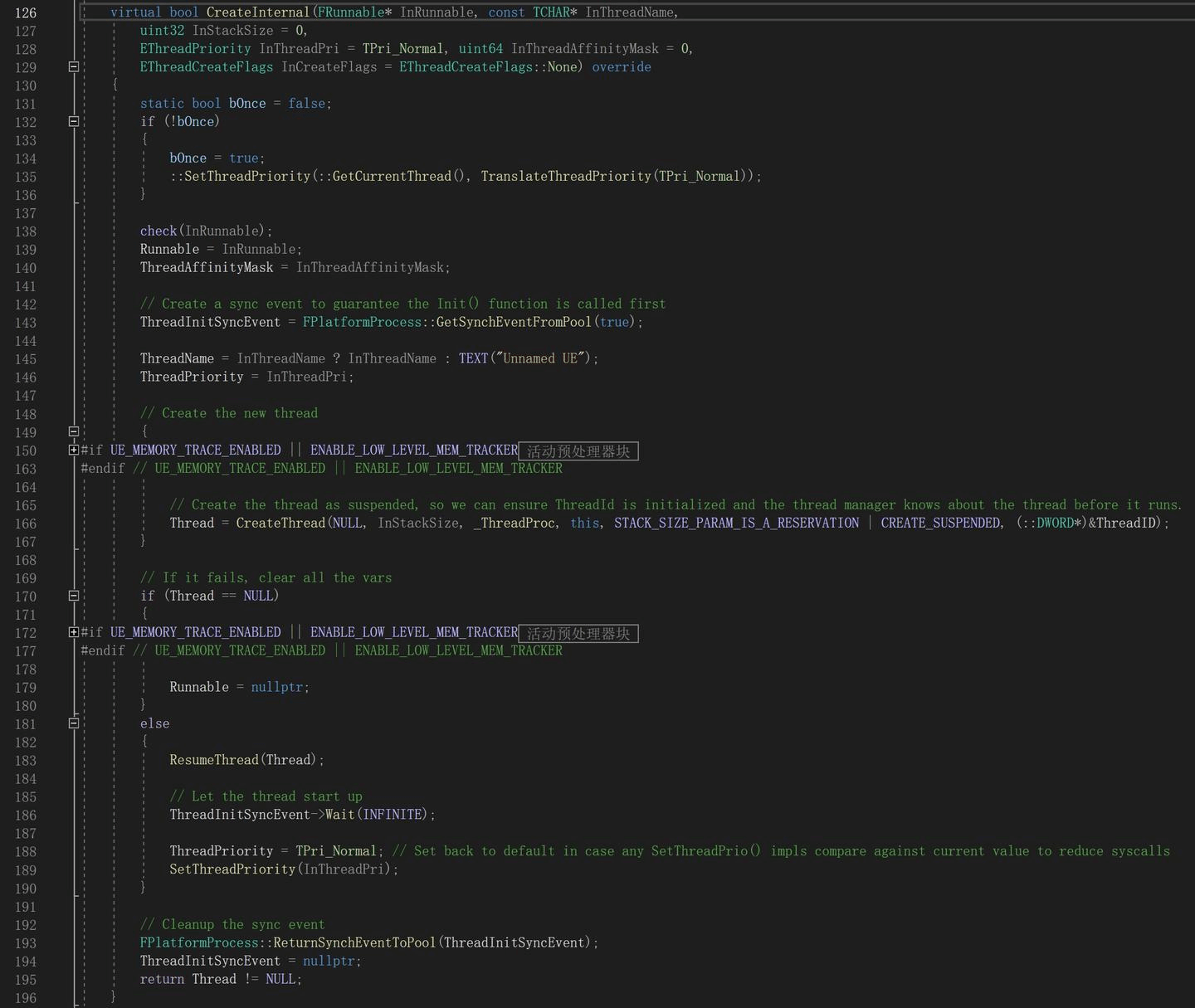Image resolution: width=1195 pixels, height=1008 pixels.
Task: Click the 活动预处理器块 label on line 150
Action: 578,451
